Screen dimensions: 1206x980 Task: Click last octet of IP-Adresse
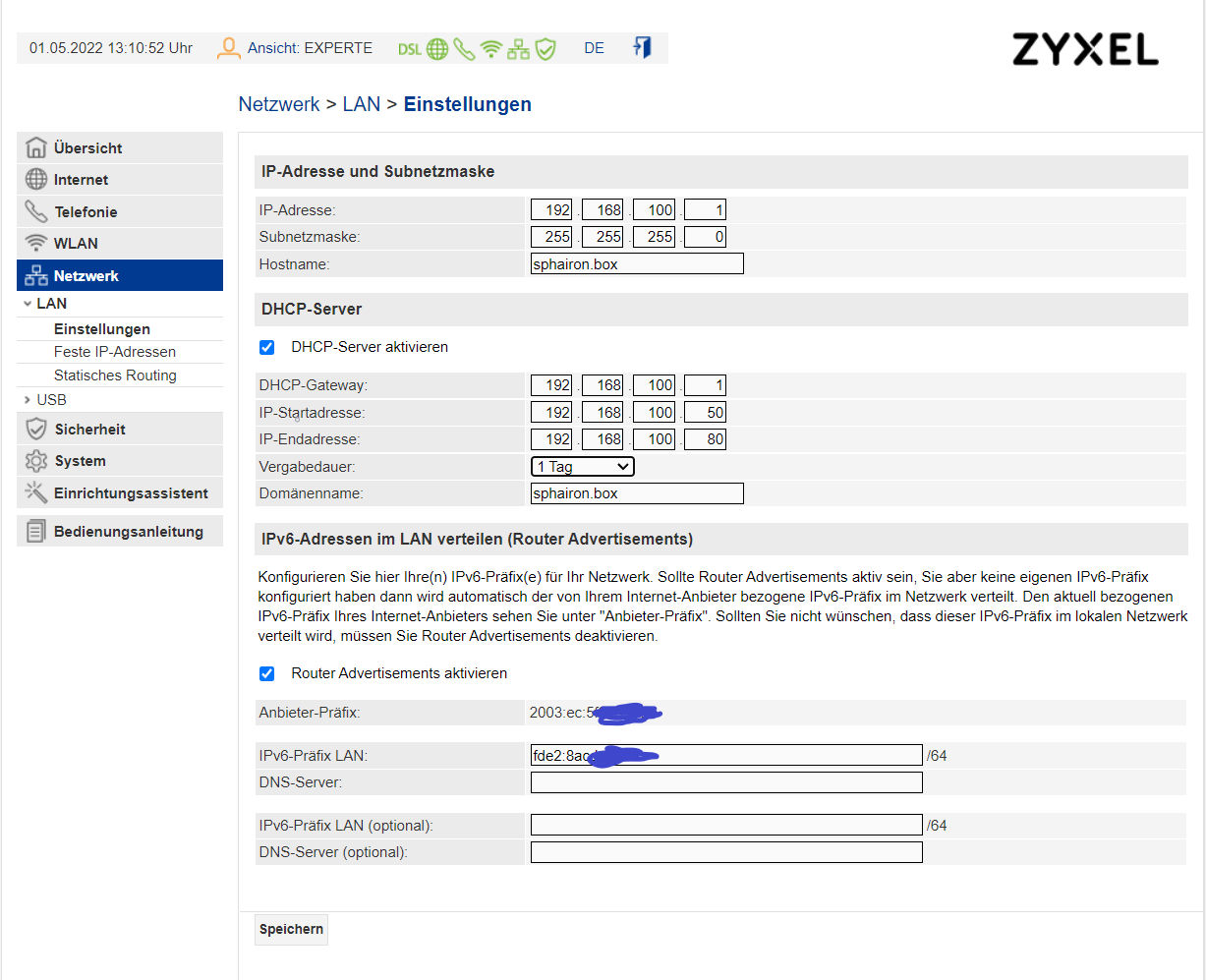coord(705,209)
